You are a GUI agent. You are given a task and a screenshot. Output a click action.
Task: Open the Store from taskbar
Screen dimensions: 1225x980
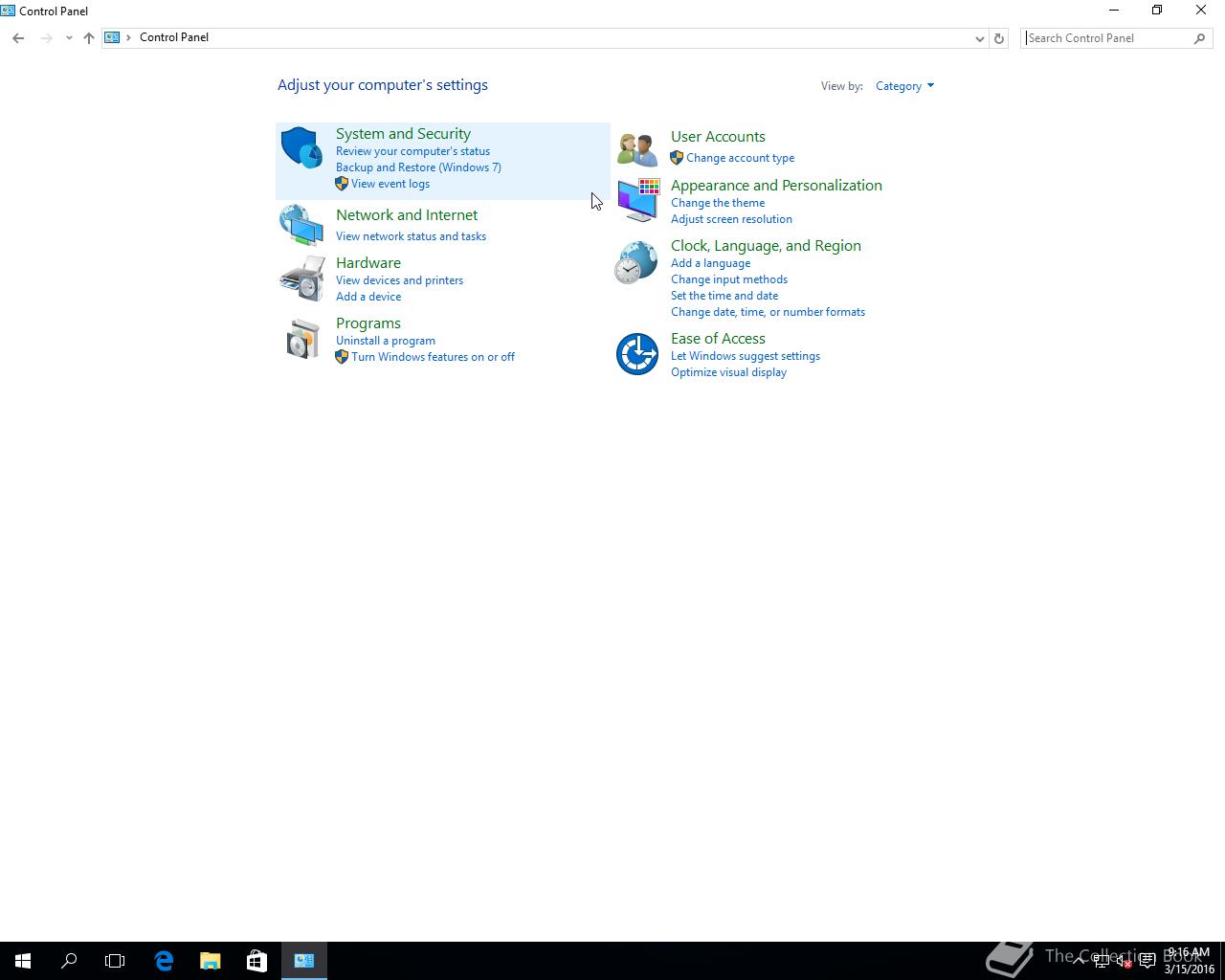click(x=256, y=961)
